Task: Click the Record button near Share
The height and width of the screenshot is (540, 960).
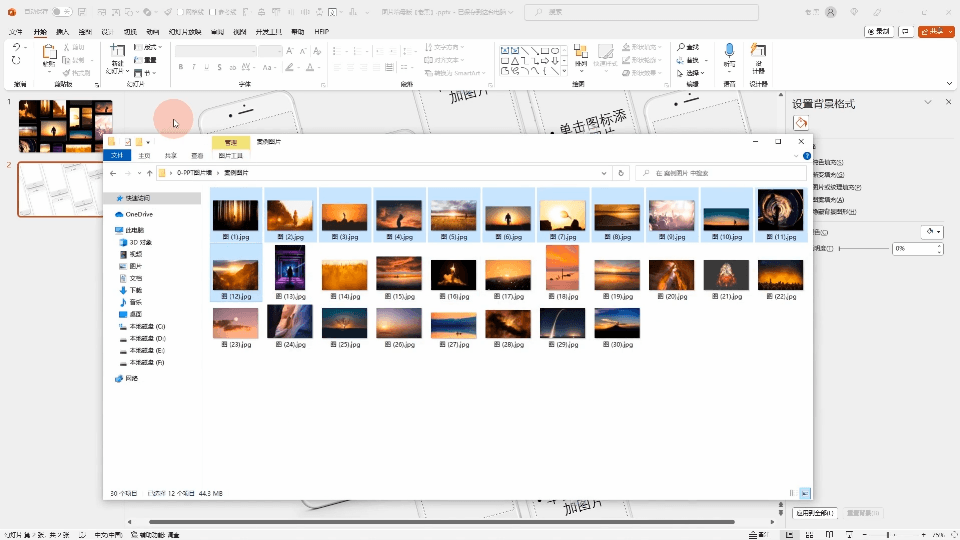Action: (879, 31)
